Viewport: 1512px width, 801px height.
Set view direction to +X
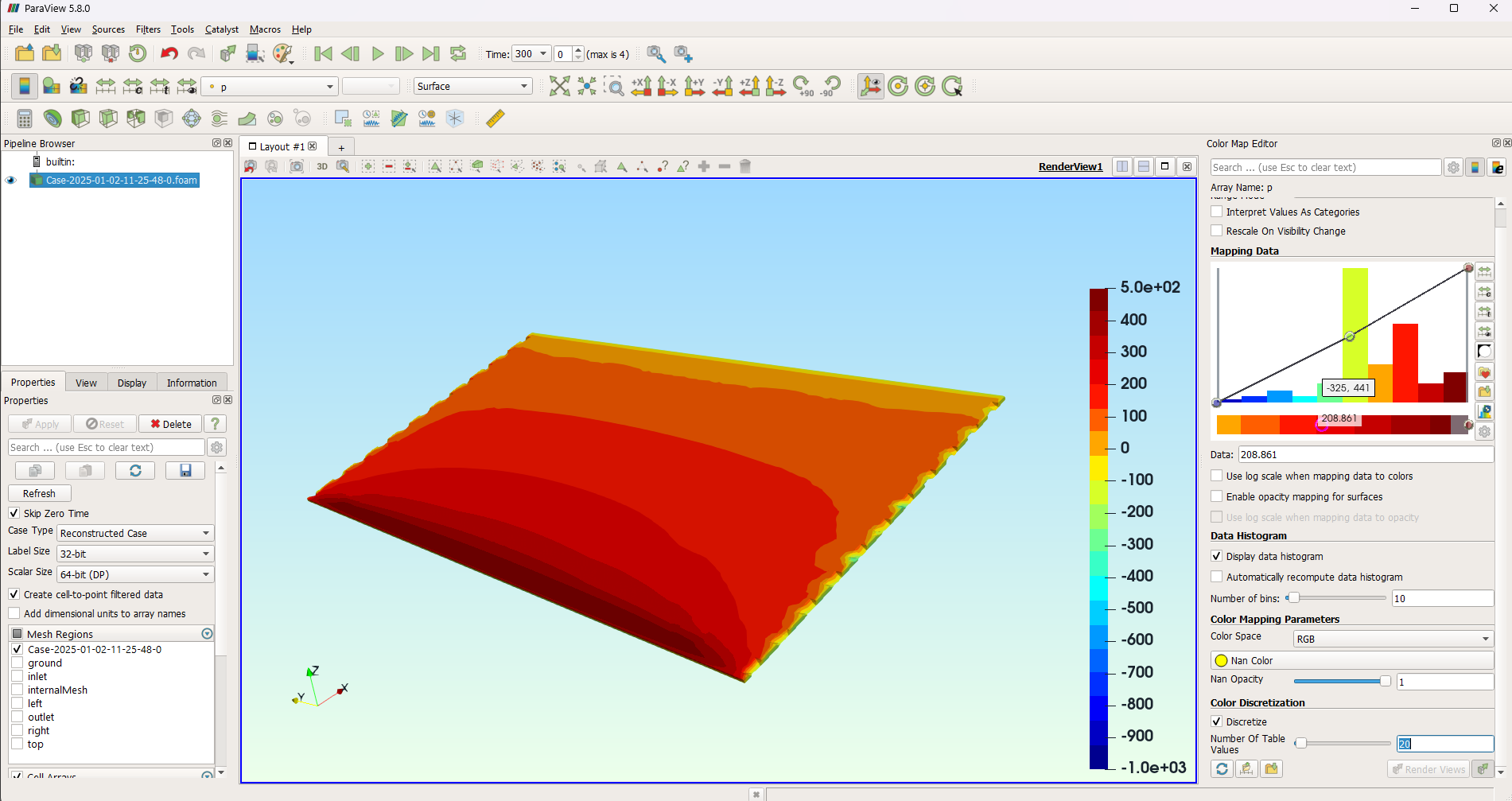pyautogui.click(x=641, y=86)
